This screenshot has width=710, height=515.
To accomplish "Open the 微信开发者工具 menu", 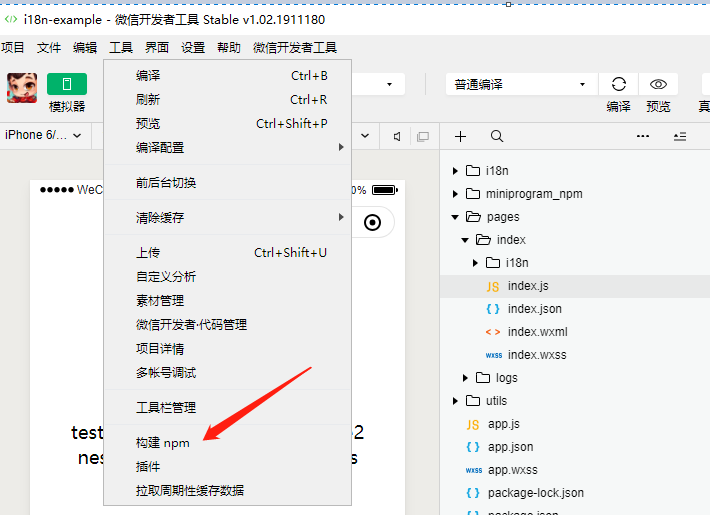I will click(295, 48).
